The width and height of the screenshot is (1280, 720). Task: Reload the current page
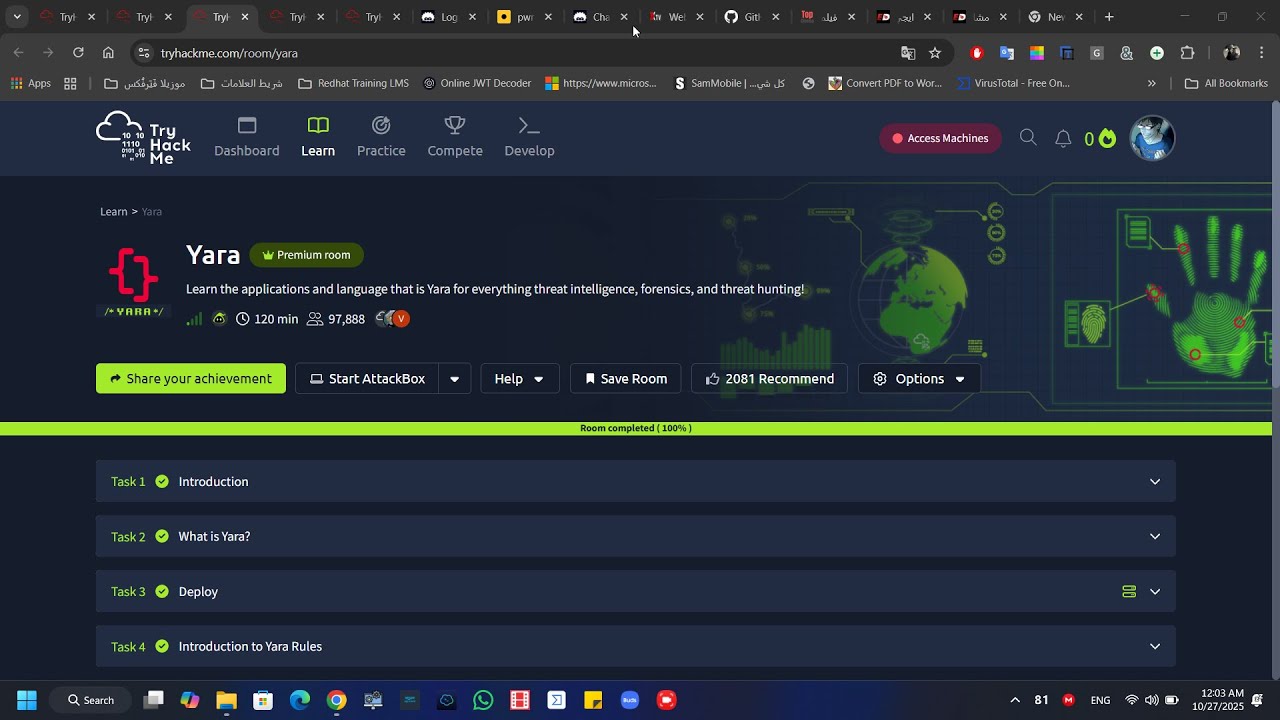tap(78, 53)
